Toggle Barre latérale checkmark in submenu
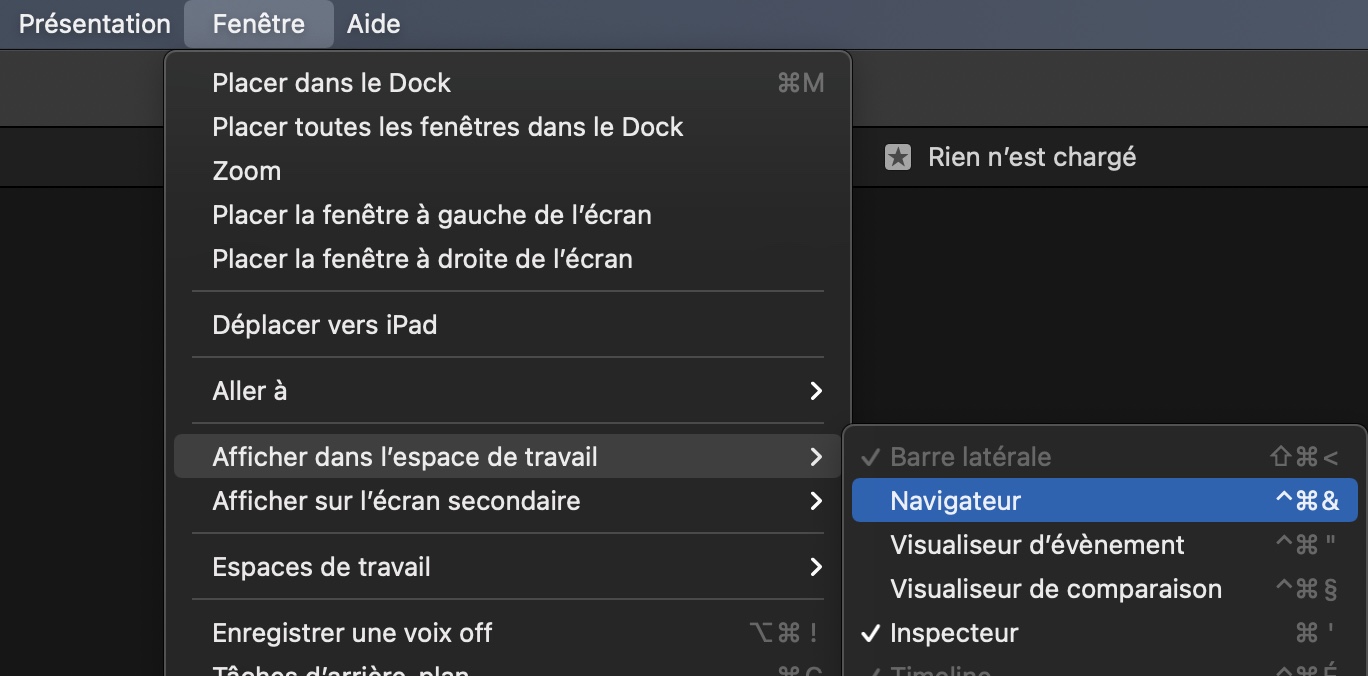The width and height of the screenshot is (1368, 676). pos(970,457)
